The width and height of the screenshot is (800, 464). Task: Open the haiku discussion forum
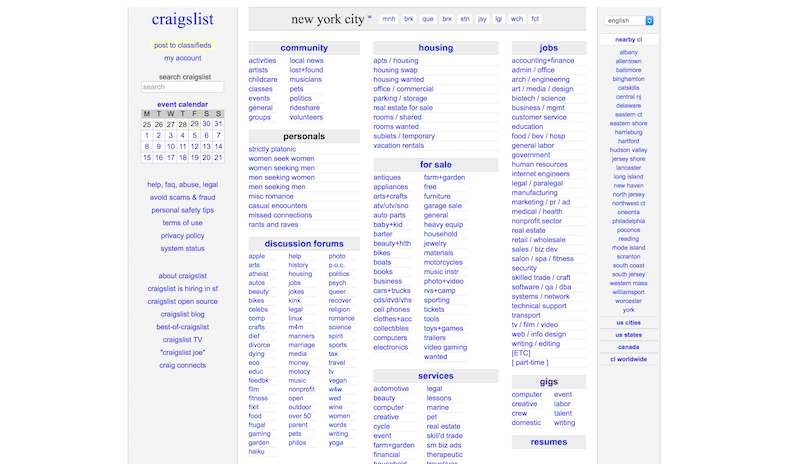pos(256,452)
